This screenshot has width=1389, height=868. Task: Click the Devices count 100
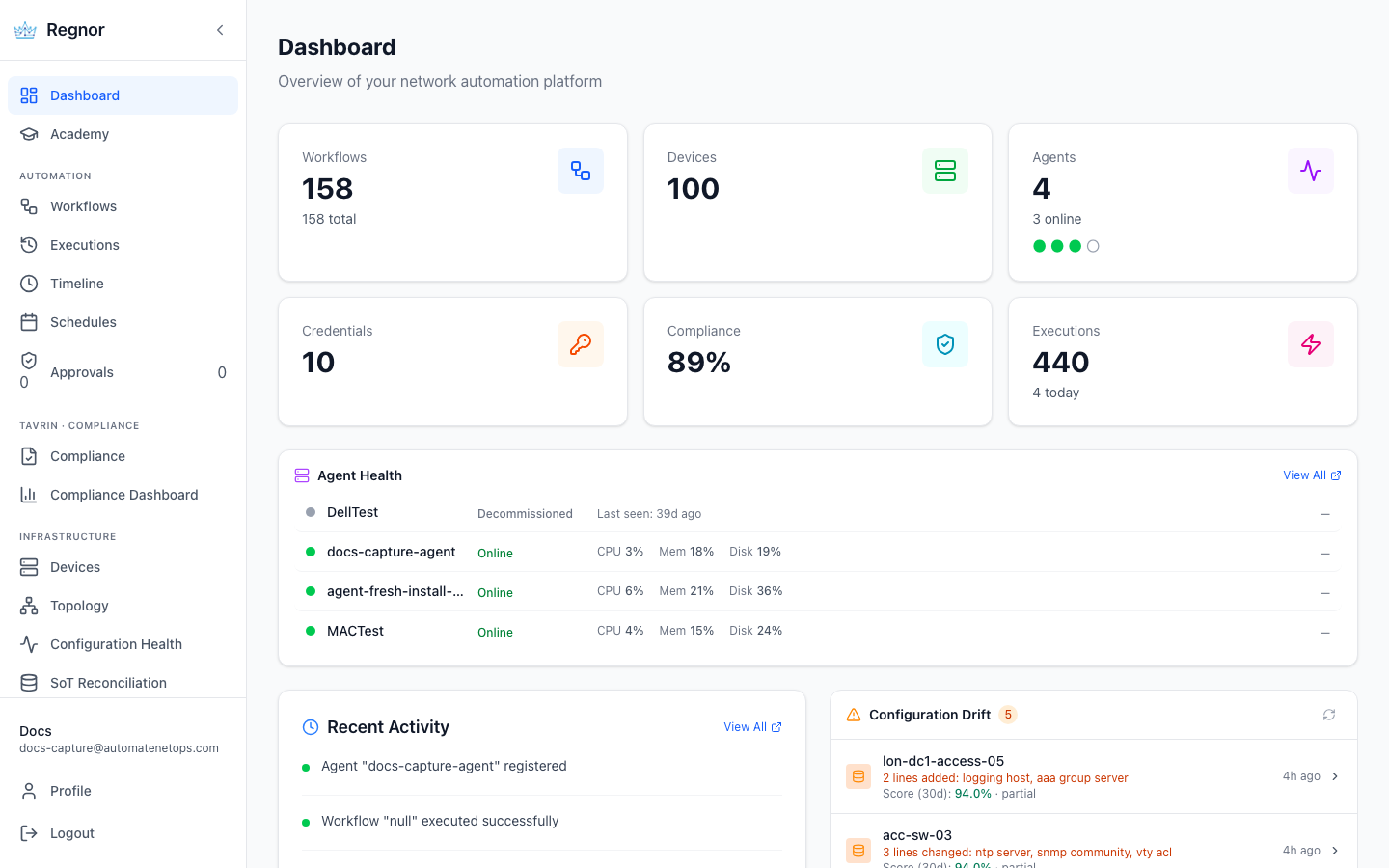coord(694,189)
